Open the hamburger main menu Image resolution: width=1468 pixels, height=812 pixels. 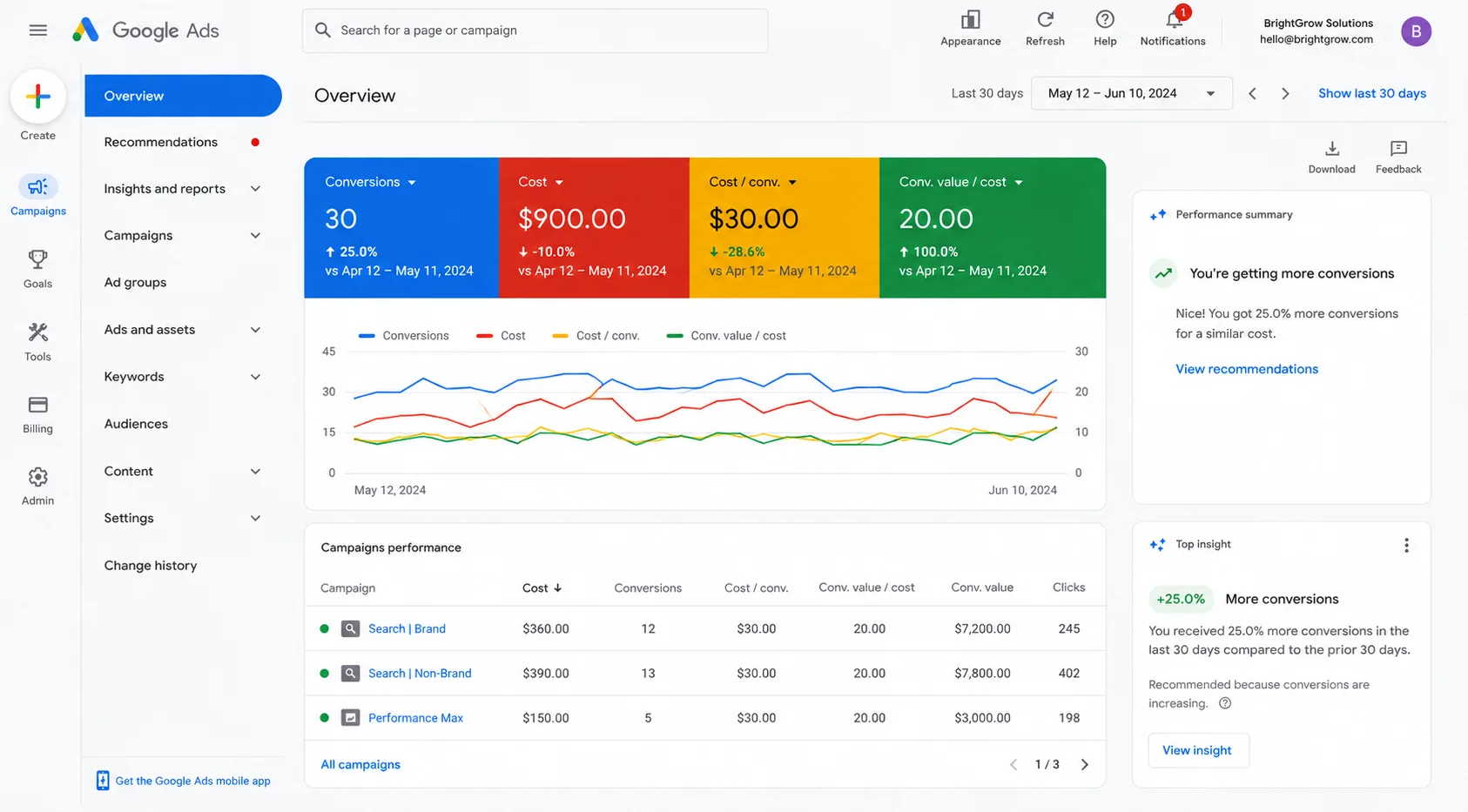point(37,30)
